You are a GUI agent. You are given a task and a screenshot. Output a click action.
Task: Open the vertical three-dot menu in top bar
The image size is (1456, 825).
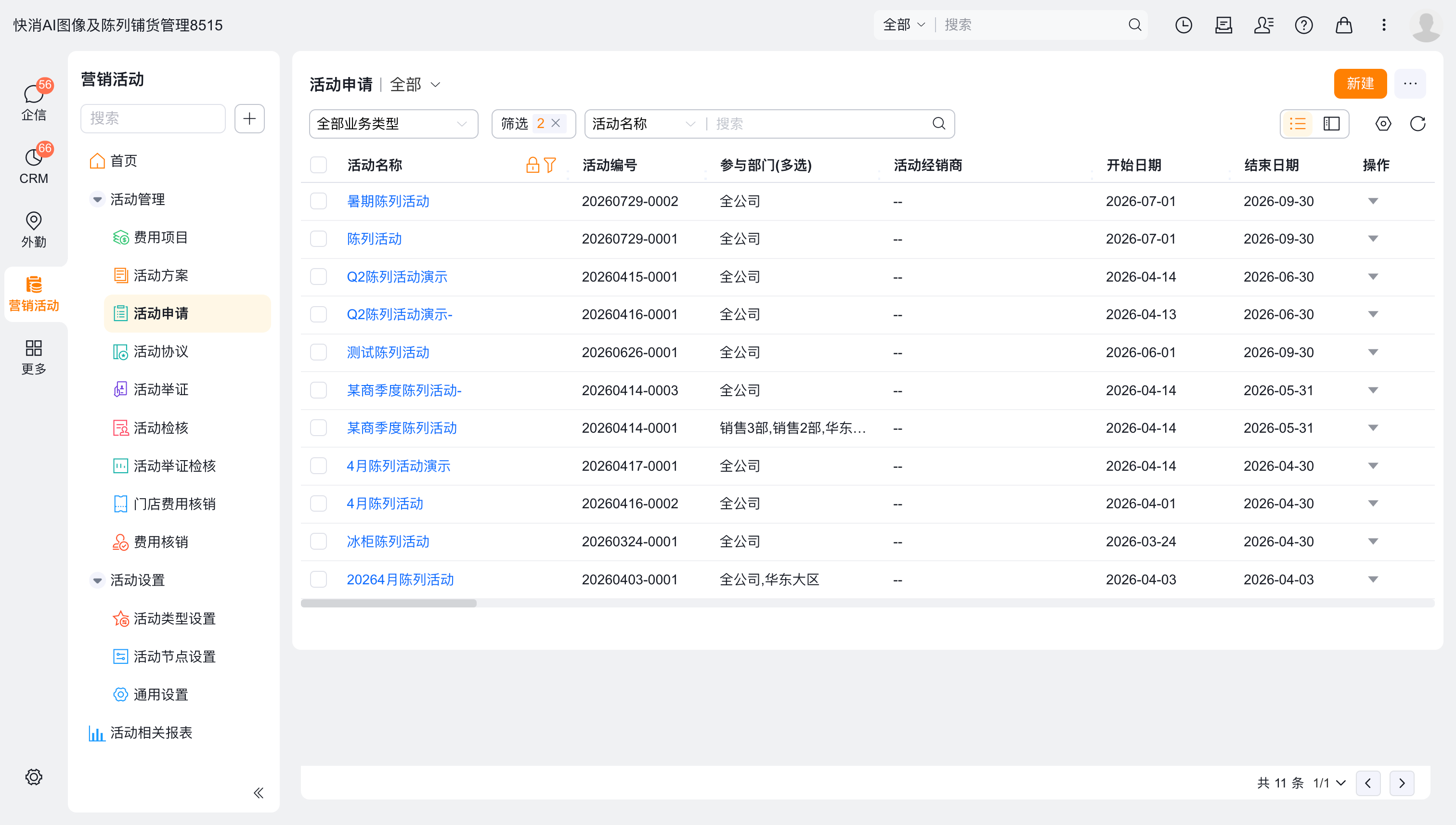pyautogui.click(x=1383, y=25)
